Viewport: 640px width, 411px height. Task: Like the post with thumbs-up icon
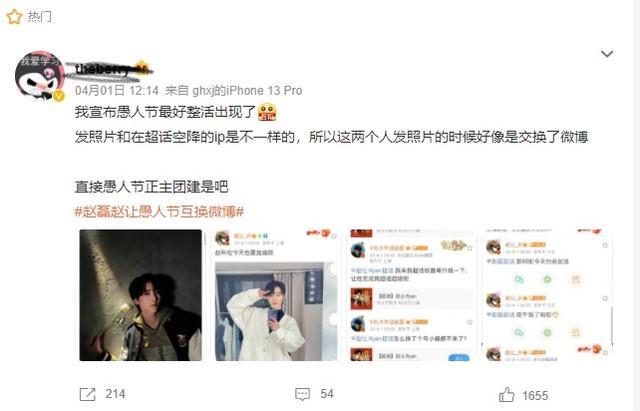coord(507,395)
